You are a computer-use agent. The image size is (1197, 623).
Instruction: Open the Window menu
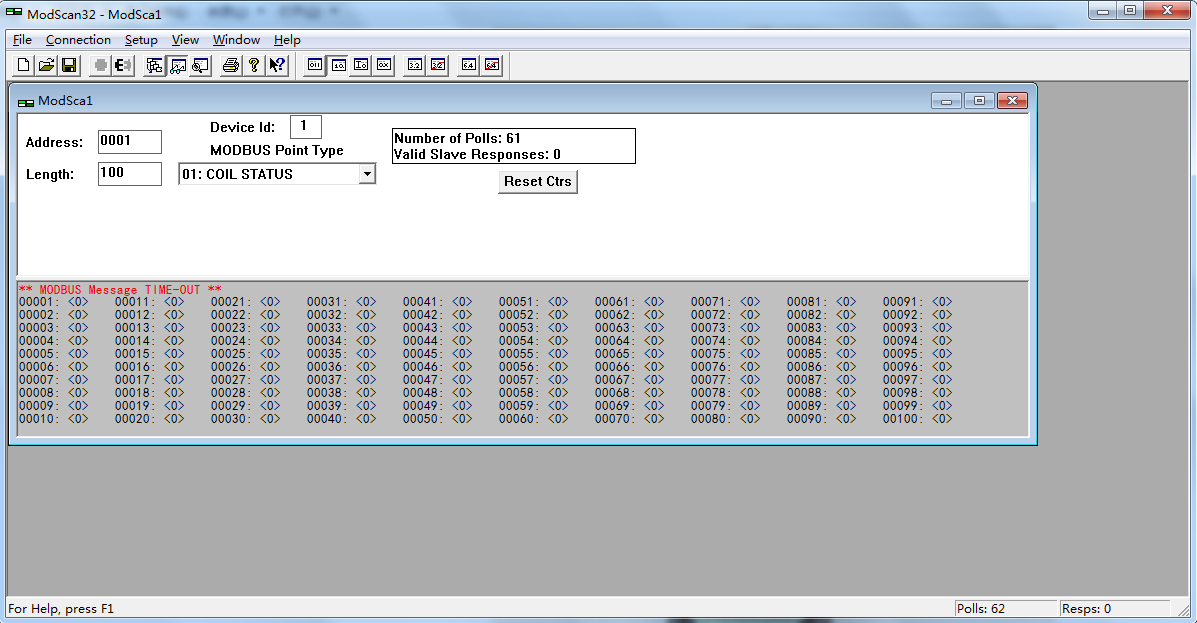pyautogui.click(x=236, y=40)
